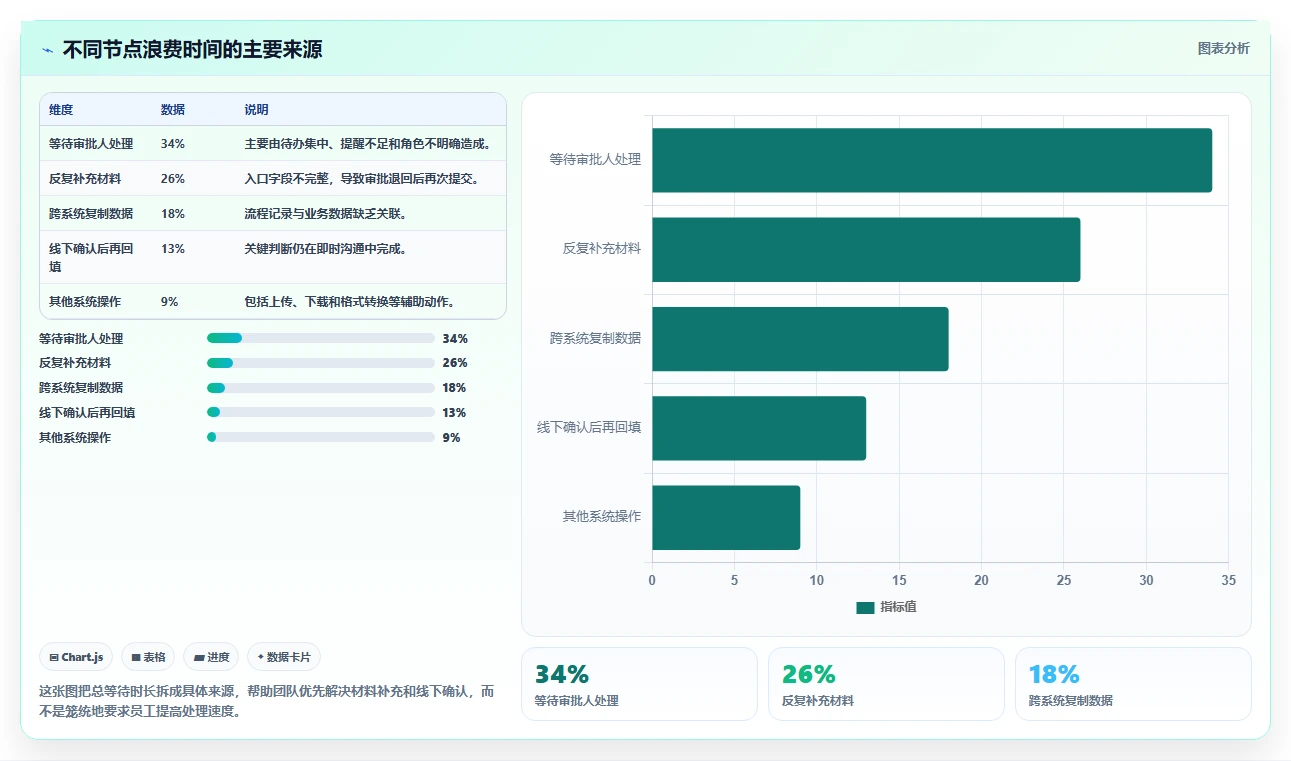Click 其他系统操作 axis label in chart

tap(601, 516)
